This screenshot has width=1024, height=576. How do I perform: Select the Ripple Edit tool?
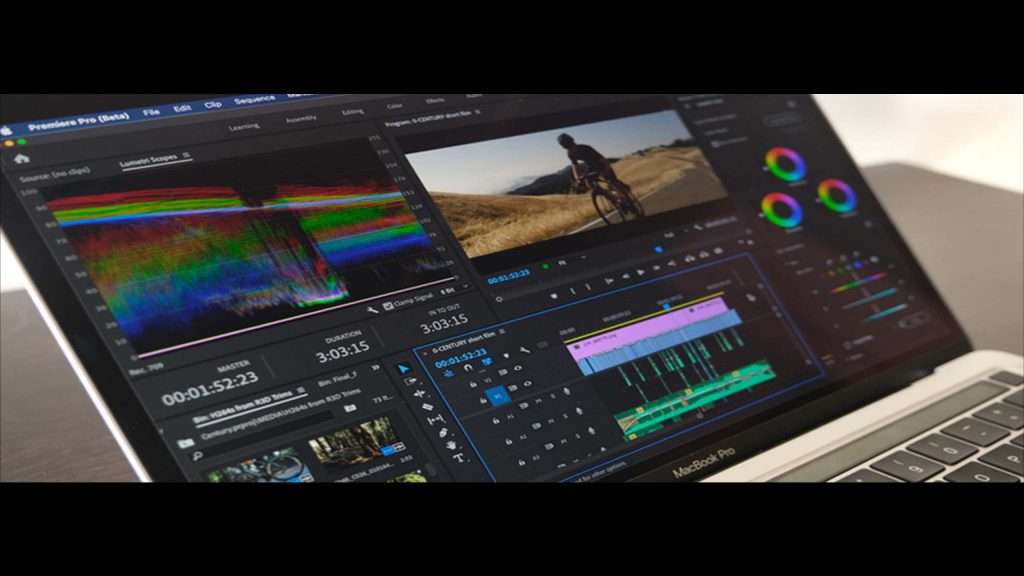tap(419, 393)
